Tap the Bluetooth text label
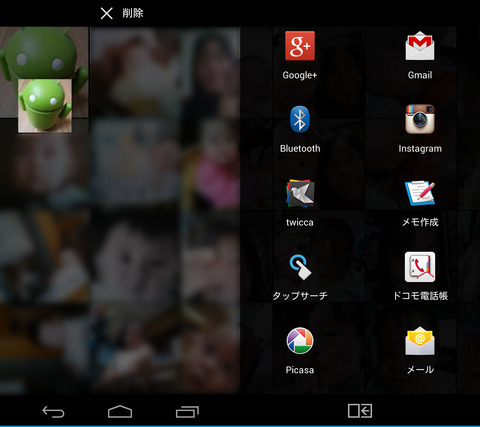480x427 pixels. pyautogui.click(x=300, y=148)
